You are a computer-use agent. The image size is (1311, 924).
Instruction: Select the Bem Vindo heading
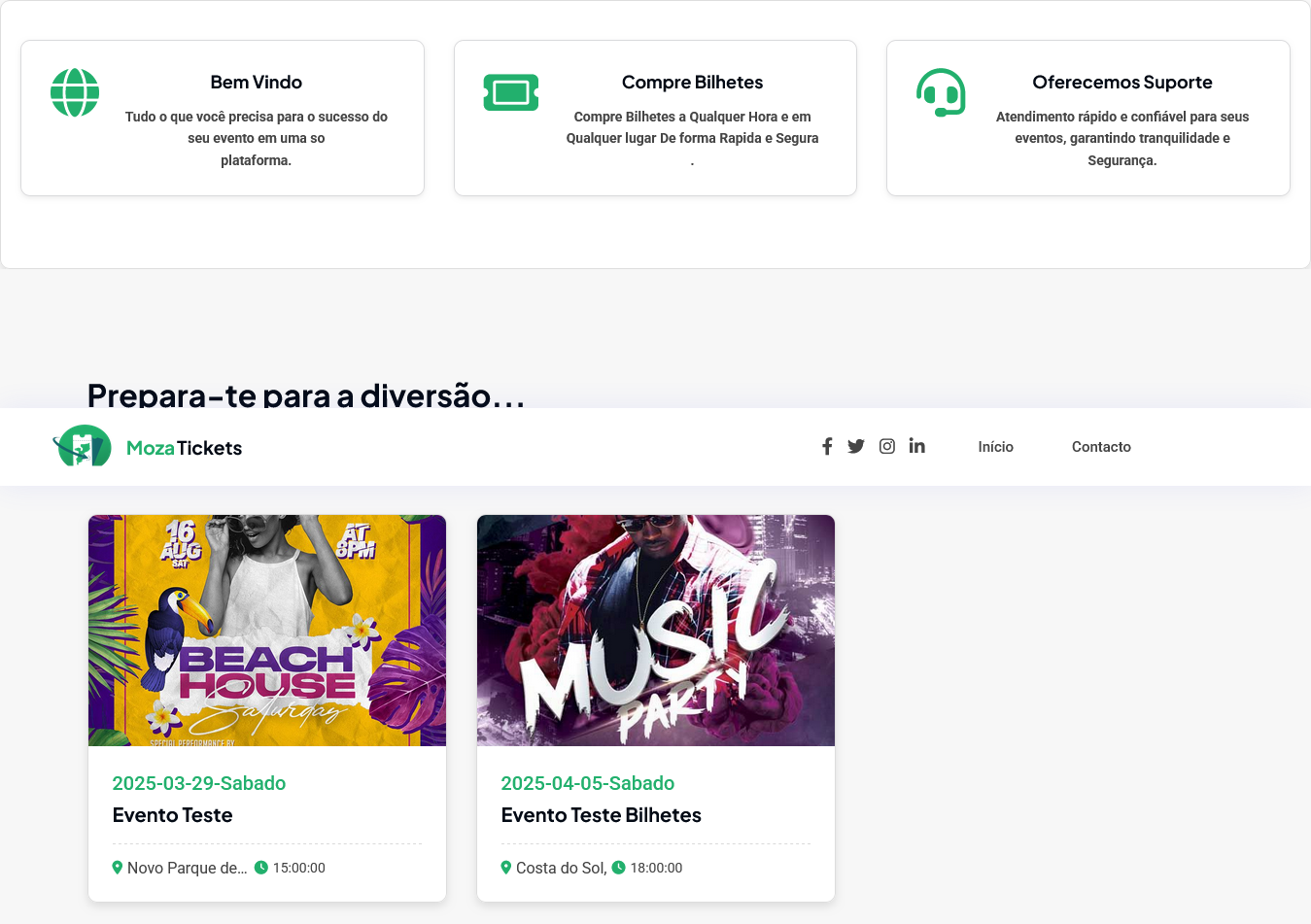[256, 83]
